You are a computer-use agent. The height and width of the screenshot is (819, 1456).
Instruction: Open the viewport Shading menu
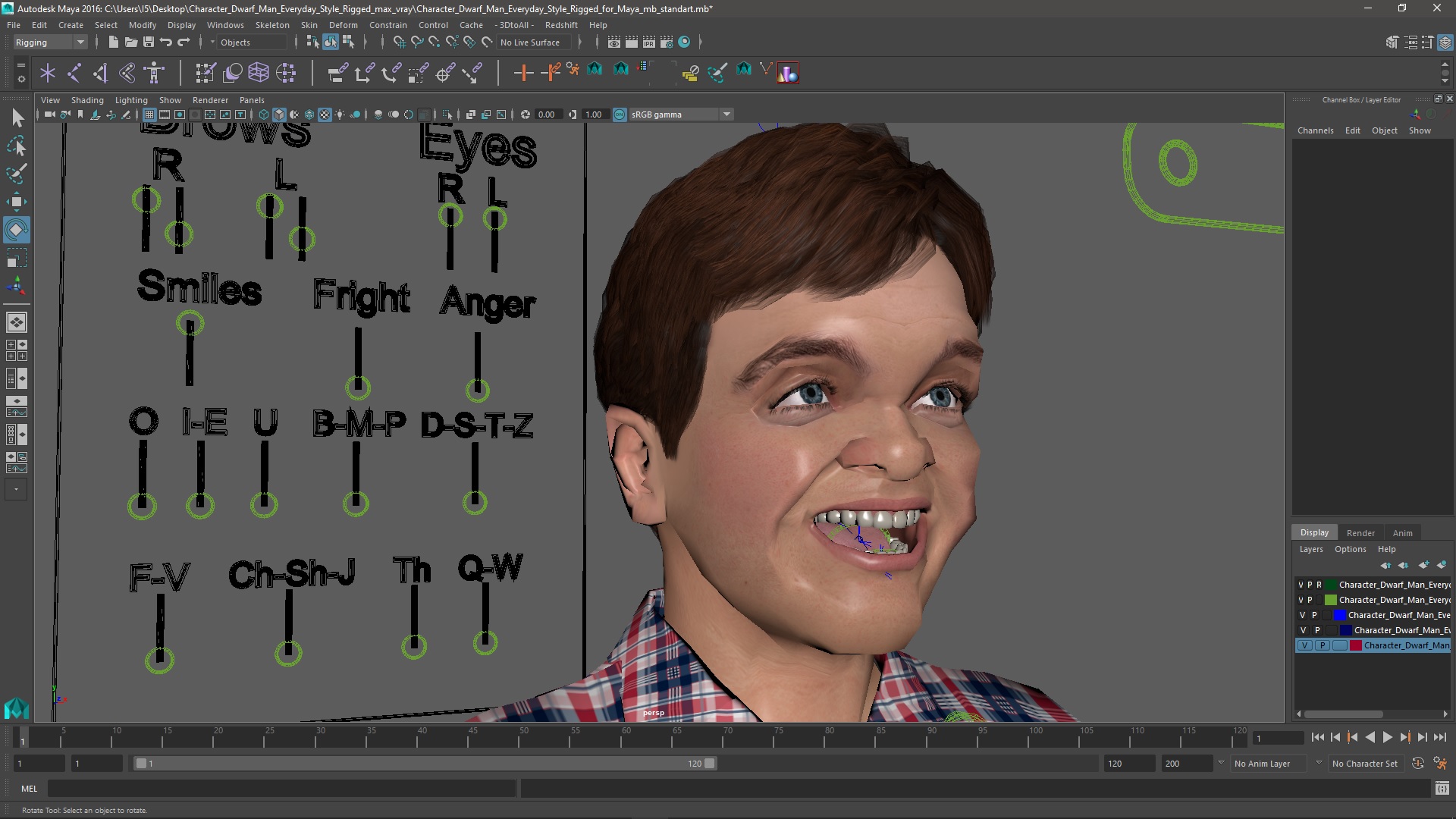87,100
